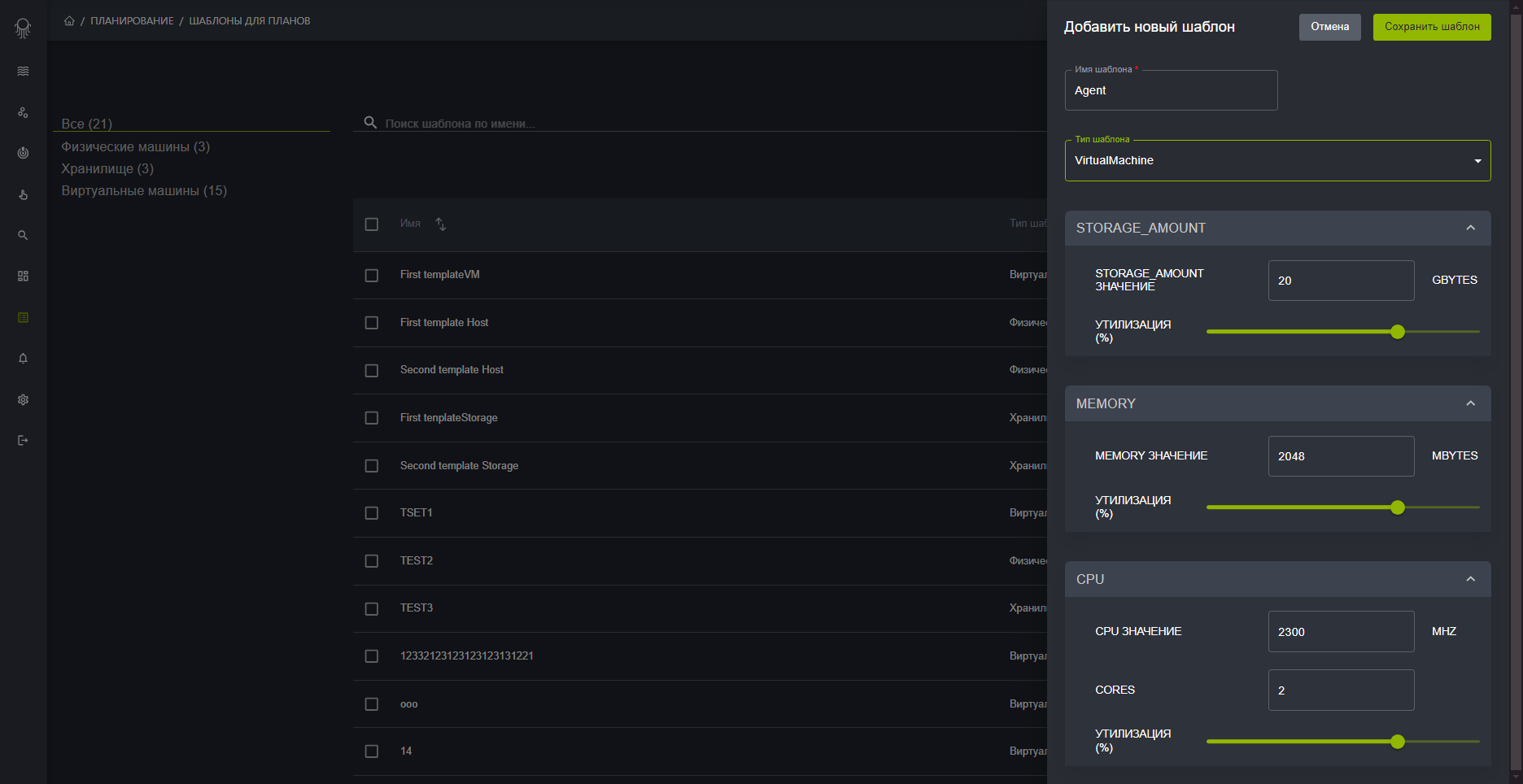
Task: Check the ooo row checkbox
Action: tap(372, 704)
